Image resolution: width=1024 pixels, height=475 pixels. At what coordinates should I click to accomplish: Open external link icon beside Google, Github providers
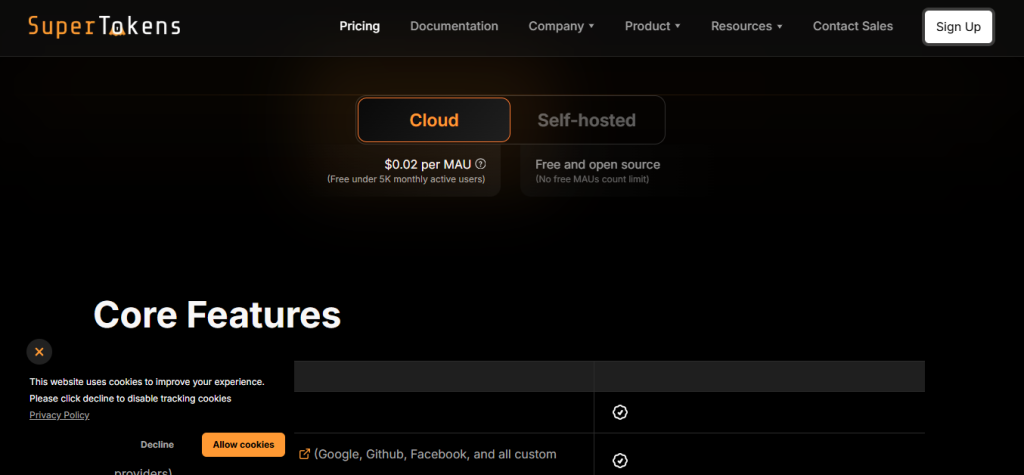304,453
